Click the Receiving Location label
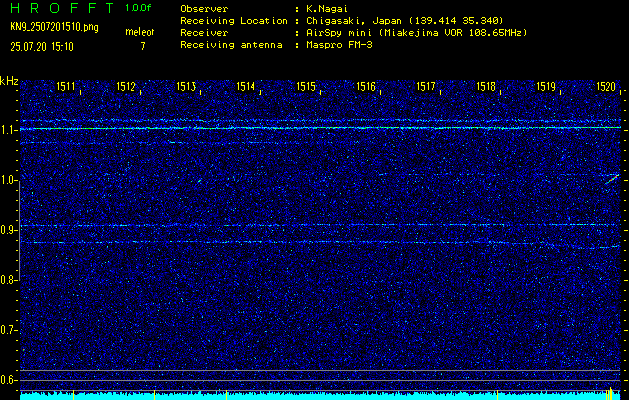 coord(234,20)
